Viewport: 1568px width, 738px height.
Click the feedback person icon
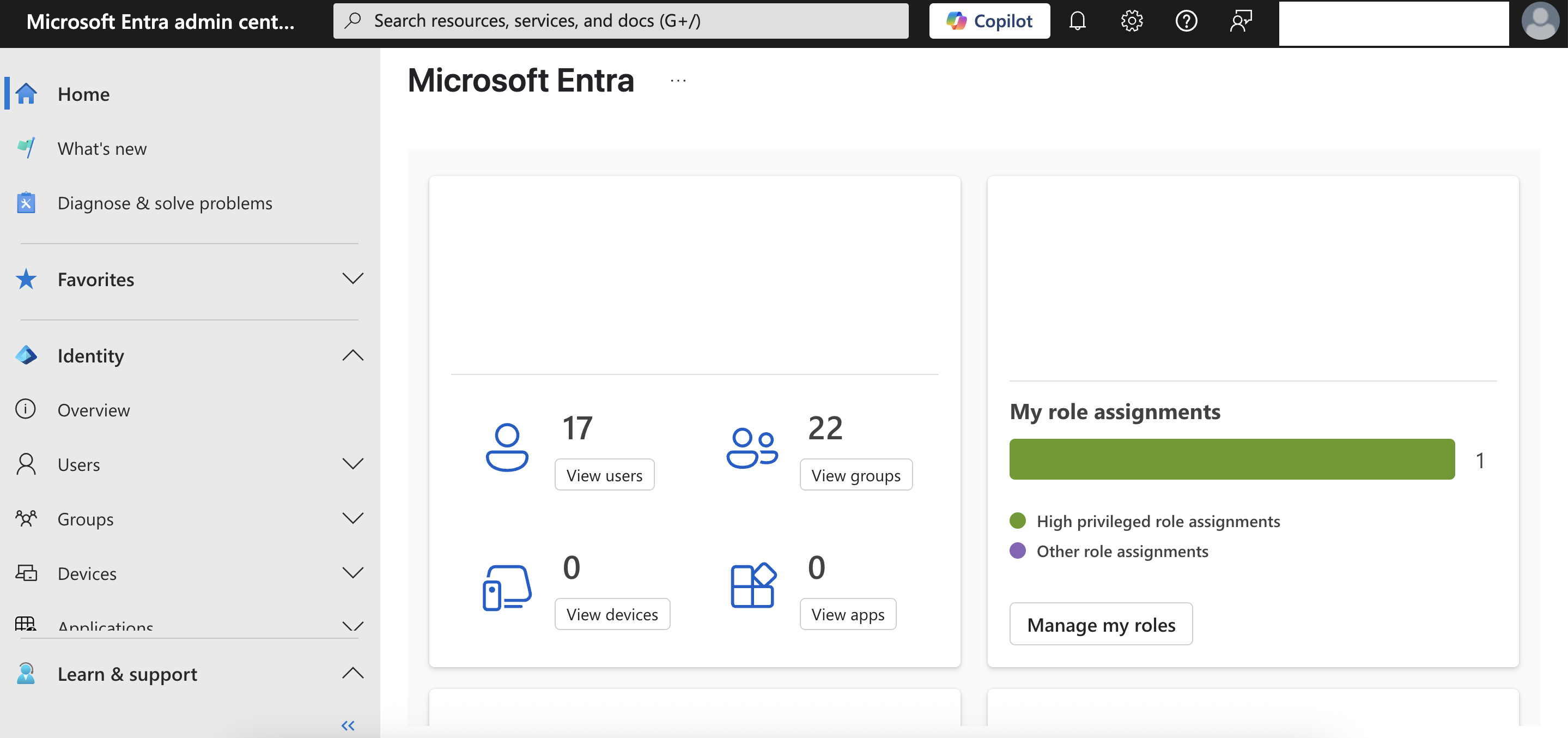[1240, 21]
